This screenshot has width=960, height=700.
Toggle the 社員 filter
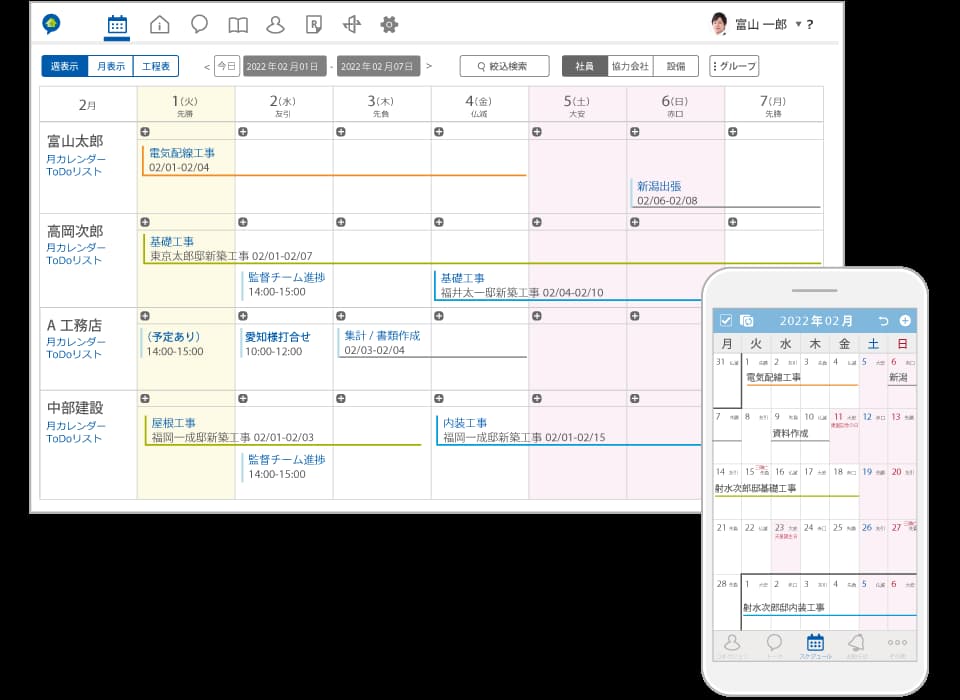[x=585, y=66]
